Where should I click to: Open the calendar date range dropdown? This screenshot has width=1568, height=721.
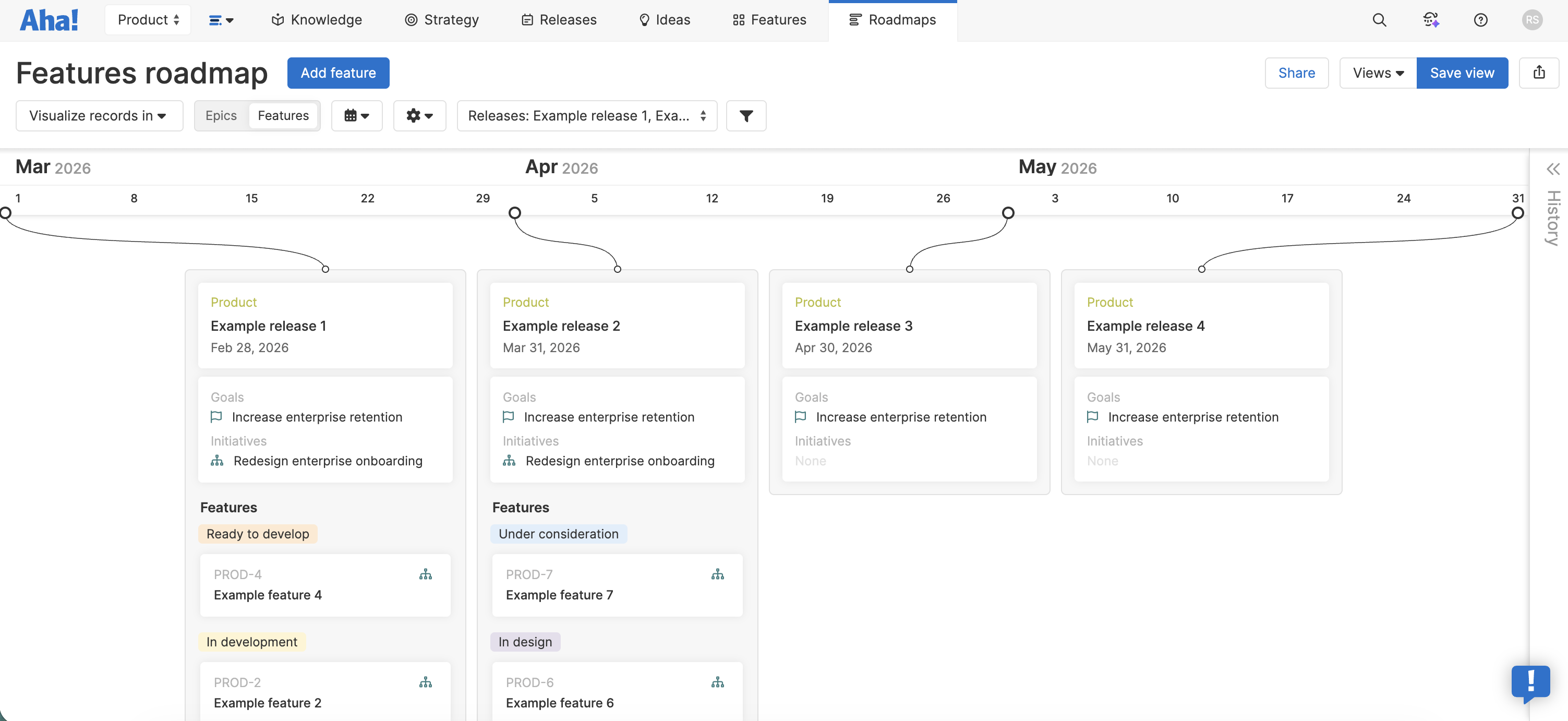click(x=357, y=116)
